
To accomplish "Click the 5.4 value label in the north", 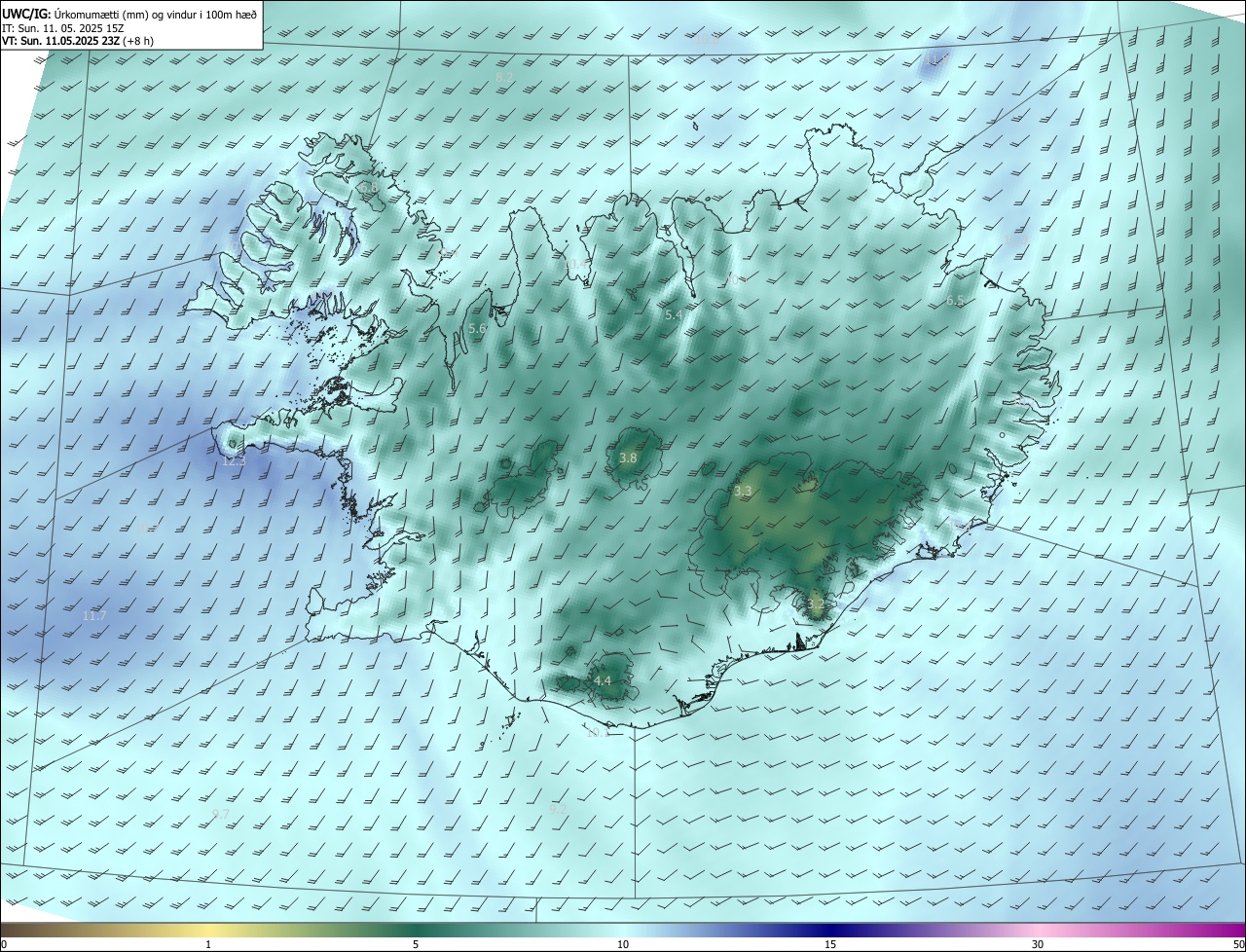I will pyautogui.click(x=674, y=314).
